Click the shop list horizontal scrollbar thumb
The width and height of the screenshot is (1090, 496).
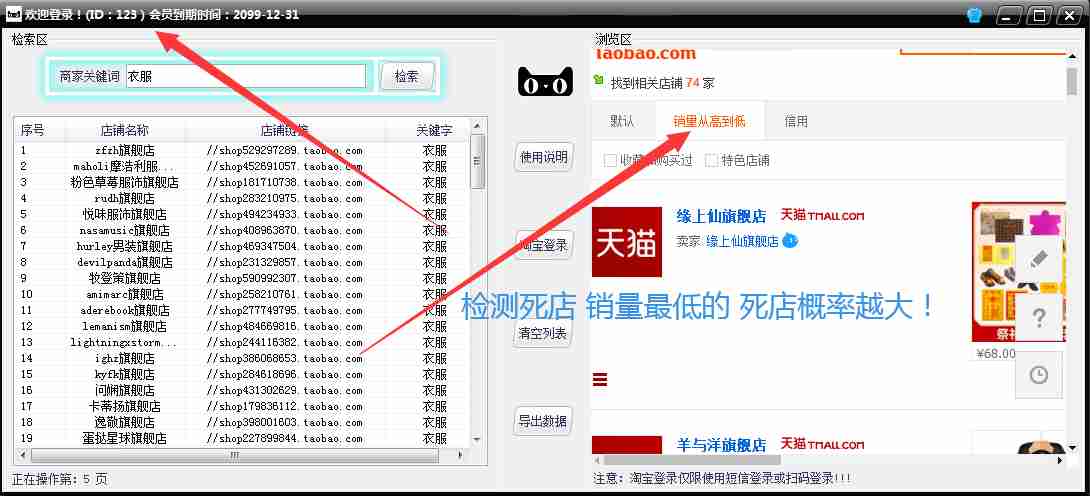tap(235, 456)
